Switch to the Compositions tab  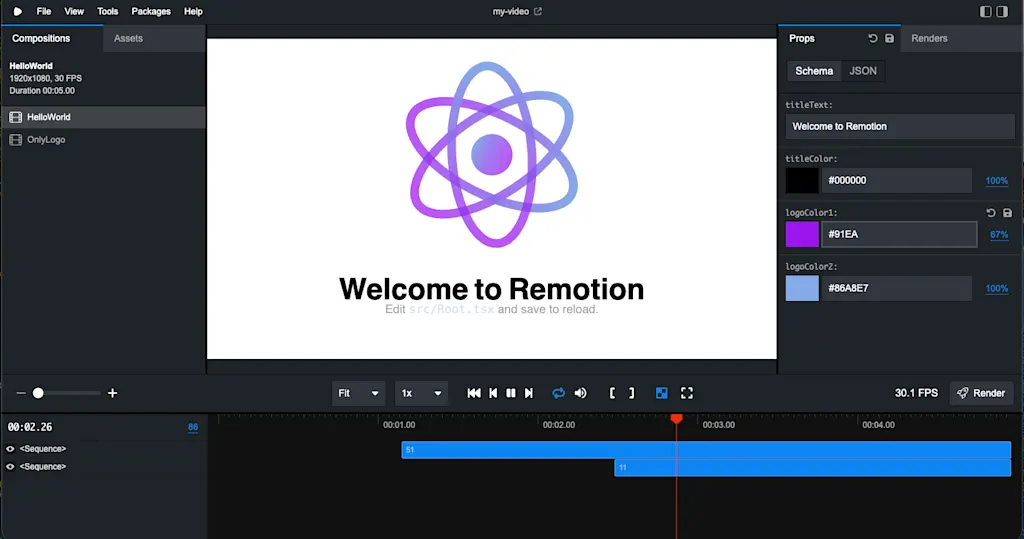pyautogui.click(x=52, y=39)
